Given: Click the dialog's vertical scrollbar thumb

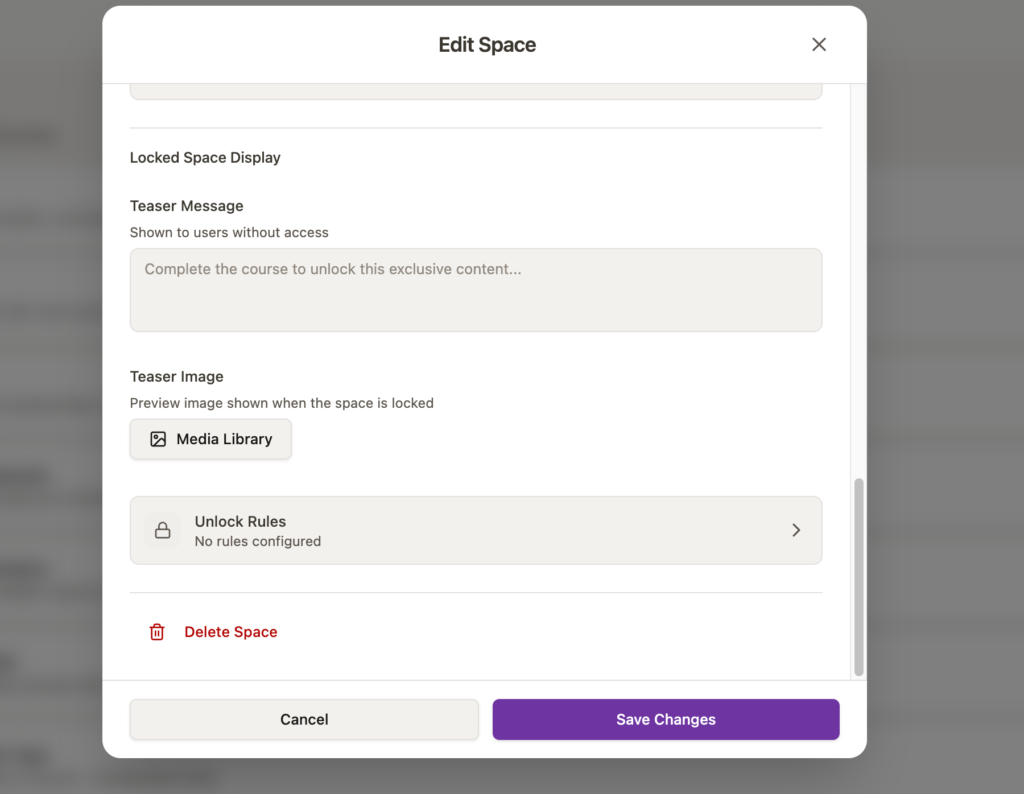Looking at the screenshot, I should click(x=858, y=576).
